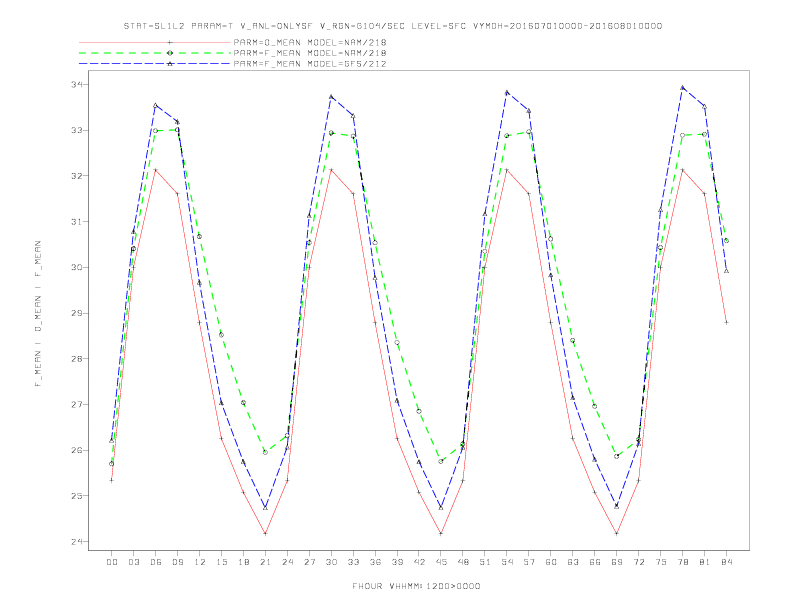792x612 pixels.
Task: Click x-axis forecast hour label 72
Action: click(638, 562)
